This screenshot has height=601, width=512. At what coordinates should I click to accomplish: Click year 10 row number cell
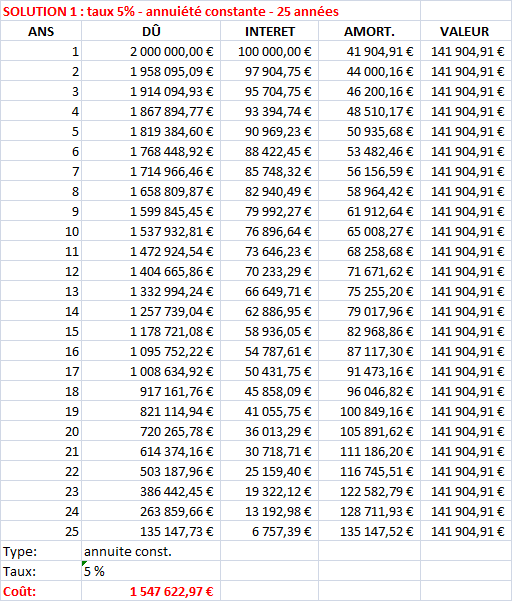click(41, 231)
